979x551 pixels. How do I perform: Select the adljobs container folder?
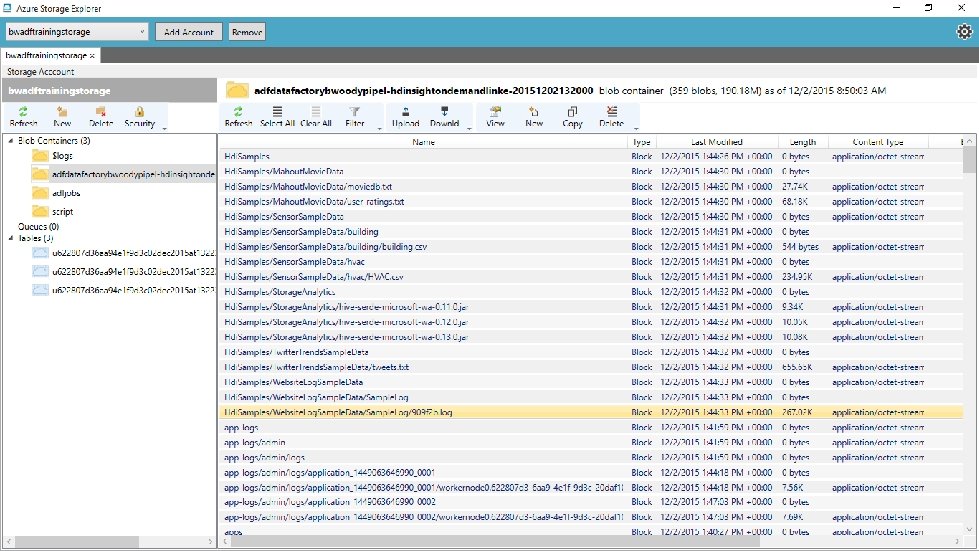coord(56,193)
